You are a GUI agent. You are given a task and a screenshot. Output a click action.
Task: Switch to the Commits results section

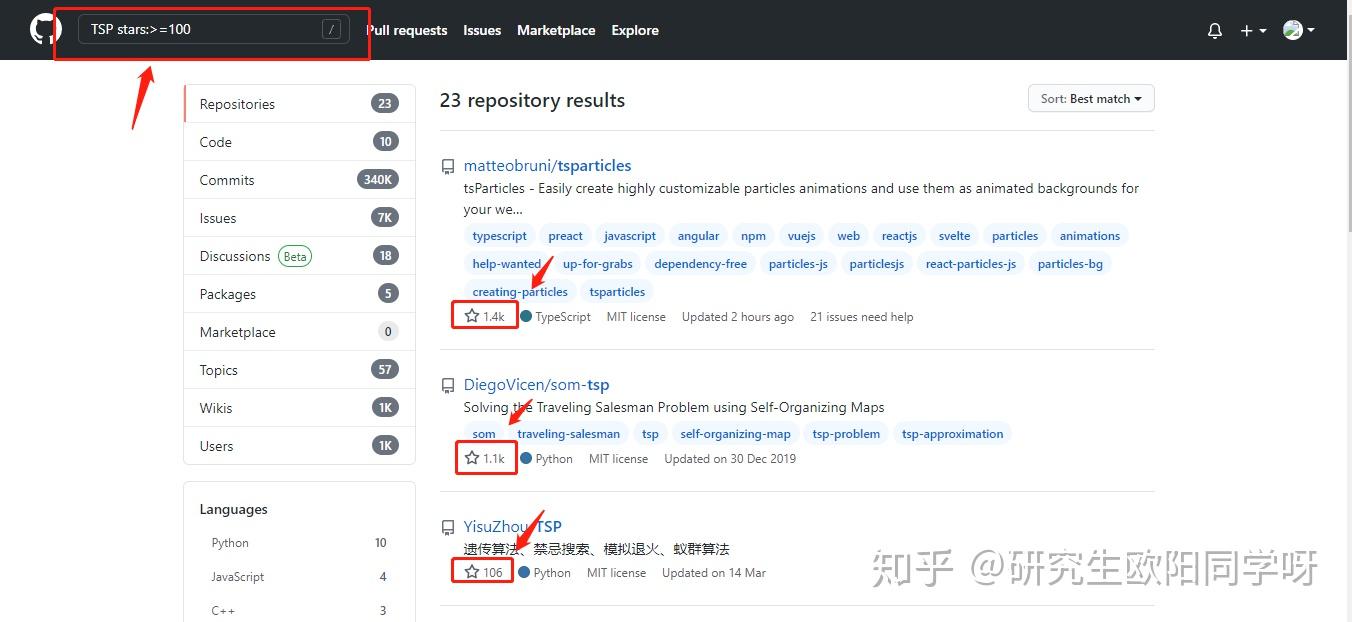(227, 179)
